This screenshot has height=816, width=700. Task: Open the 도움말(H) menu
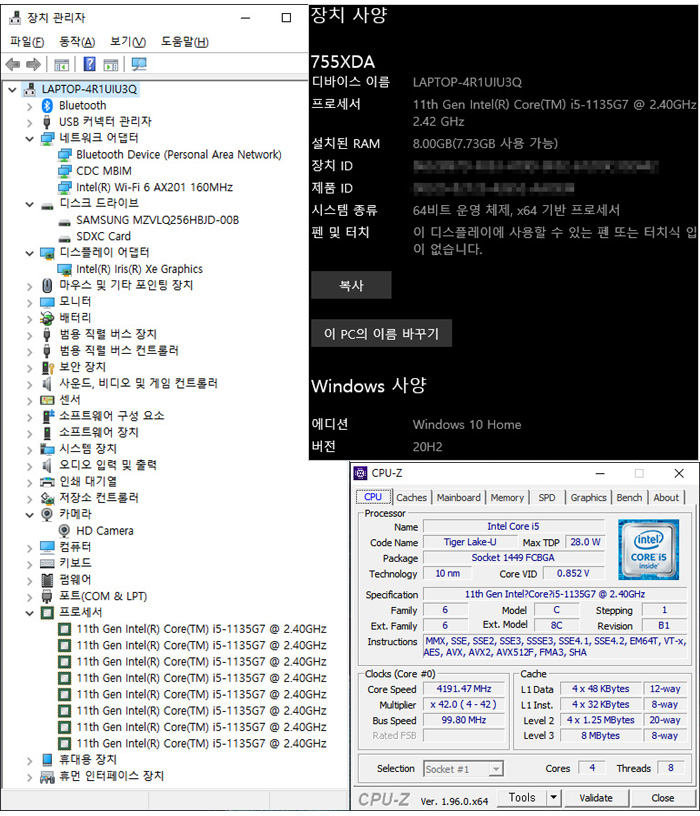[185, 42]
